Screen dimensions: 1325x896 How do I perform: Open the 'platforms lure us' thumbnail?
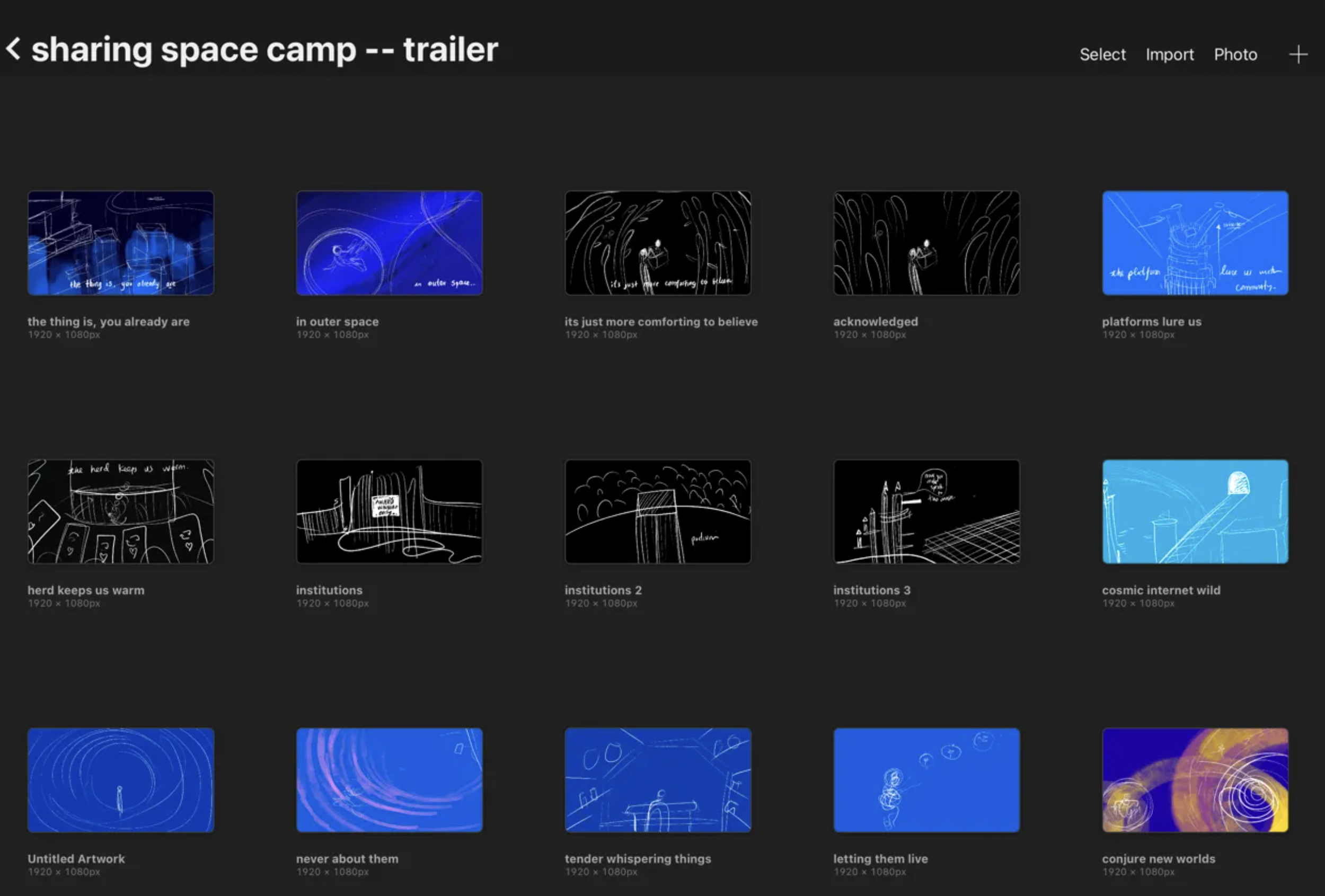click(1195, 243)
